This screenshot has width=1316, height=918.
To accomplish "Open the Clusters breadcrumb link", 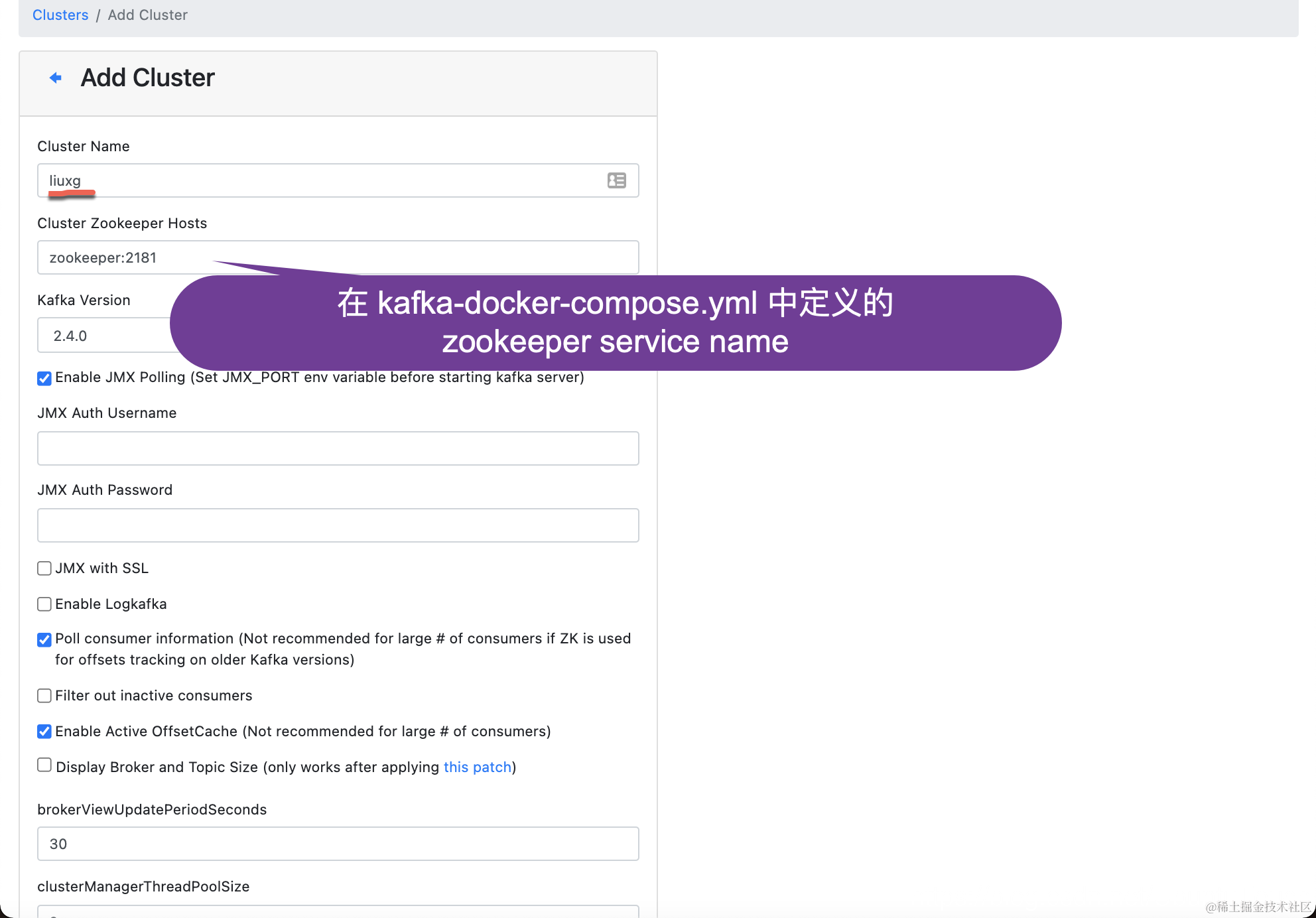I will click(x=60, y=15).
